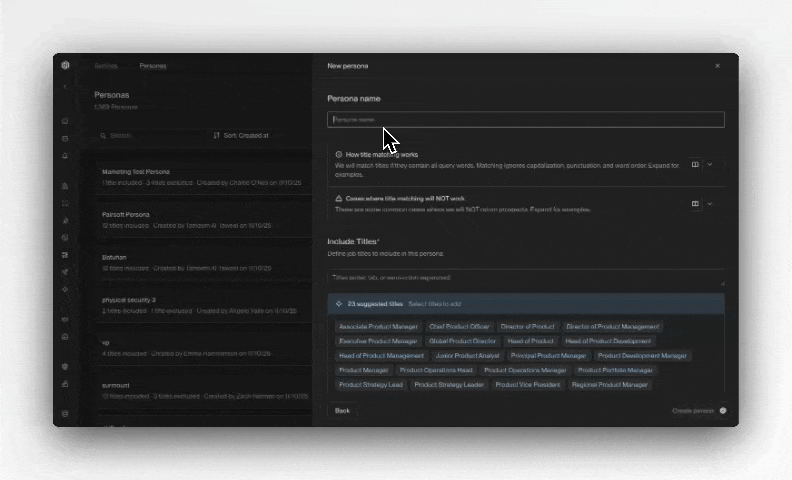This screenshot has width=792, height=480.
Task: Click checkmark icon beside Create persona
Action: coord(723,411)
